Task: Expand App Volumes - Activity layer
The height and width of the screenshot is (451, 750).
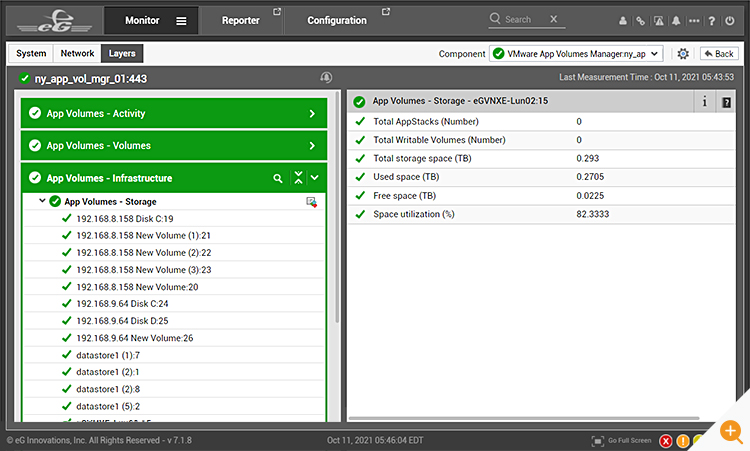Action: [174, 113]
